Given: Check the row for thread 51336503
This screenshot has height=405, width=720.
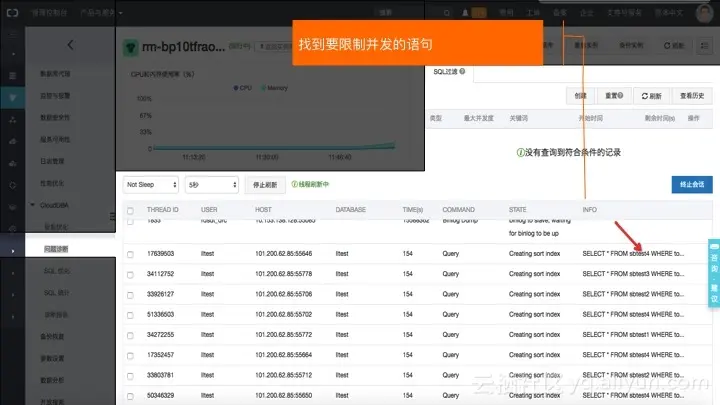Looking at the screenshot, I should tap(130, 315).
